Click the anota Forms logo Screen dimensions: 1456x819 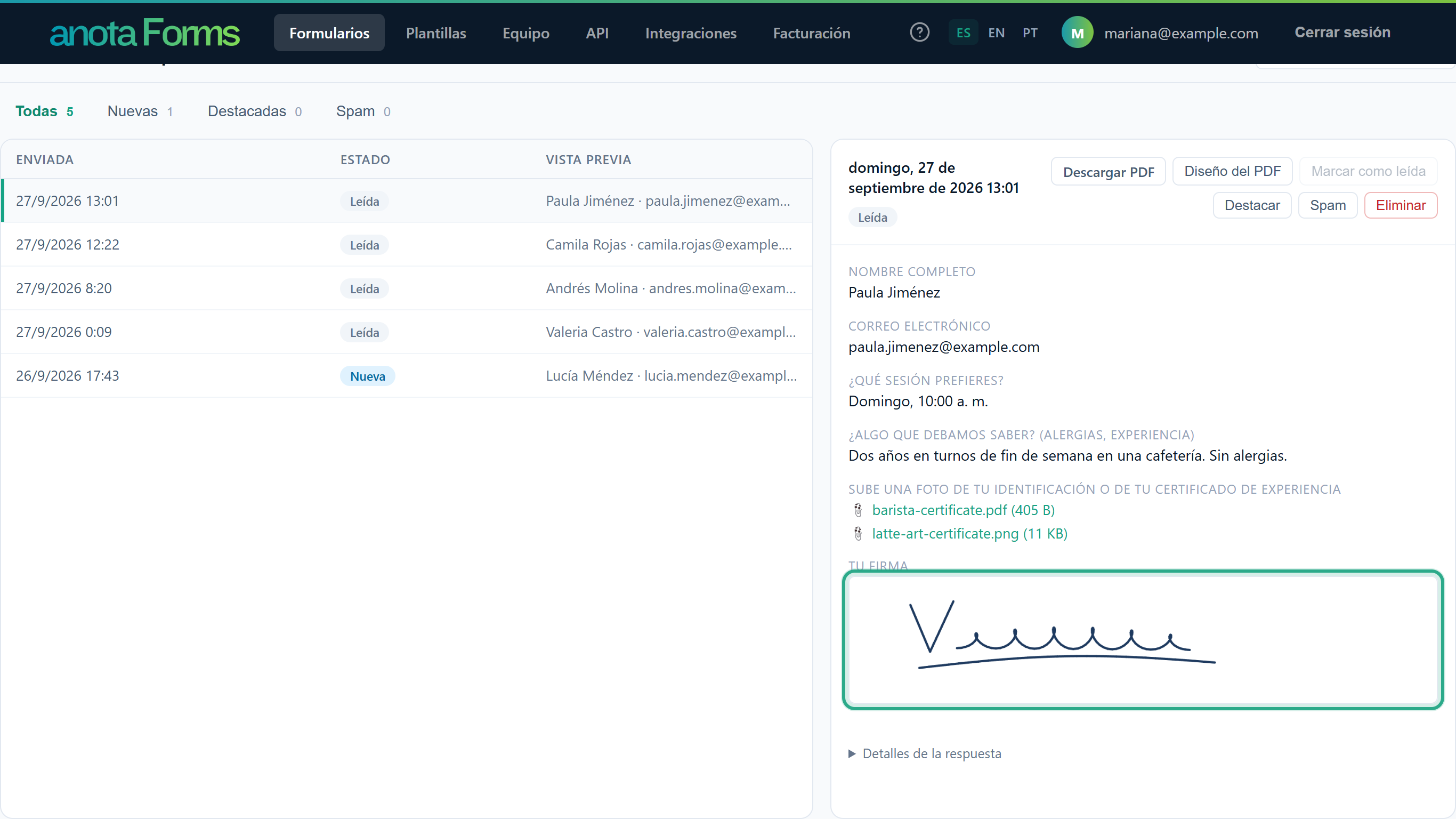pyautogui.click(x=145, y=33)
